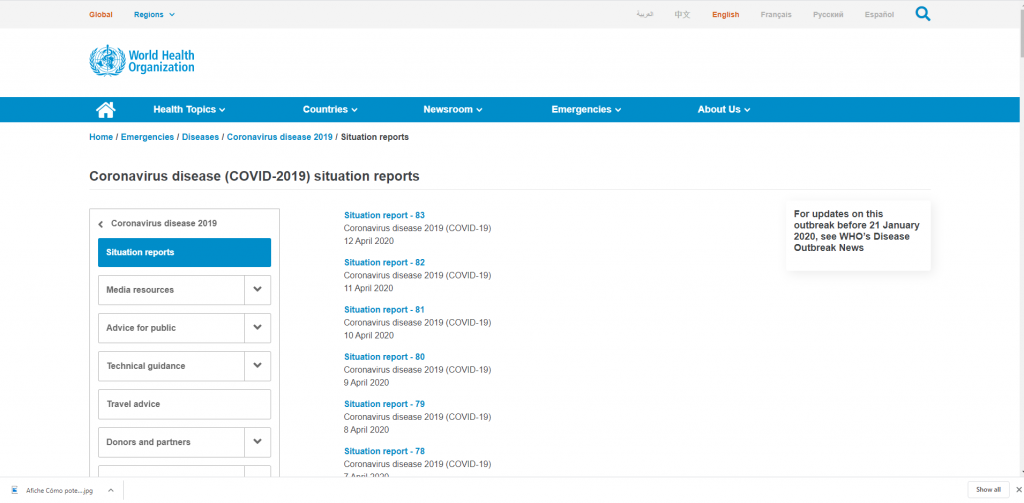Close the downloads bar
This screenshot has height=503, width=1024.
coord(1018,489)
